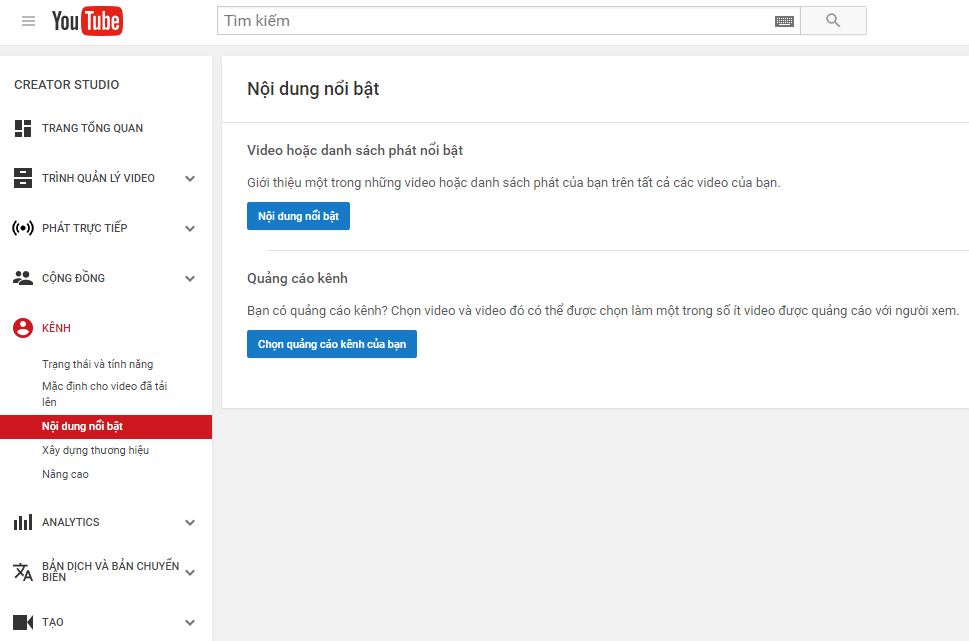This screenshot has width=969, height=641.
Task: Expand the Cộng đồng menu chevron
Action: click(x=190, y=277)
